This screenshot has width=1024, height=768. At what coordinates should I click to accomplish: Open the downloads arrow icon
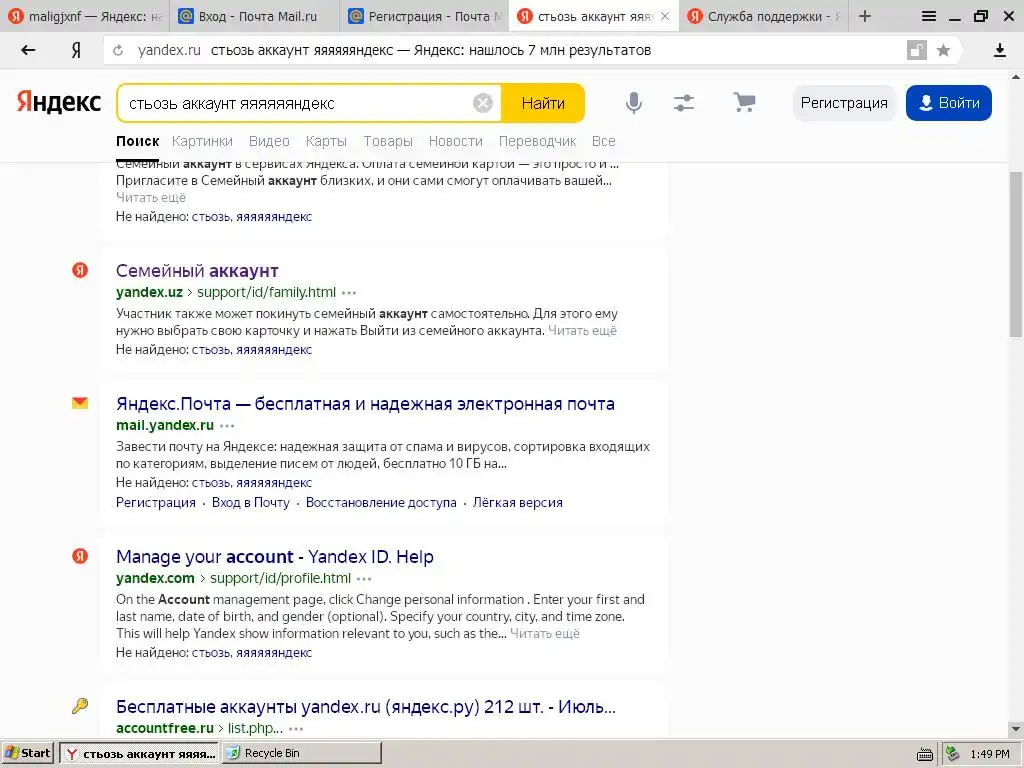point(999,50)
